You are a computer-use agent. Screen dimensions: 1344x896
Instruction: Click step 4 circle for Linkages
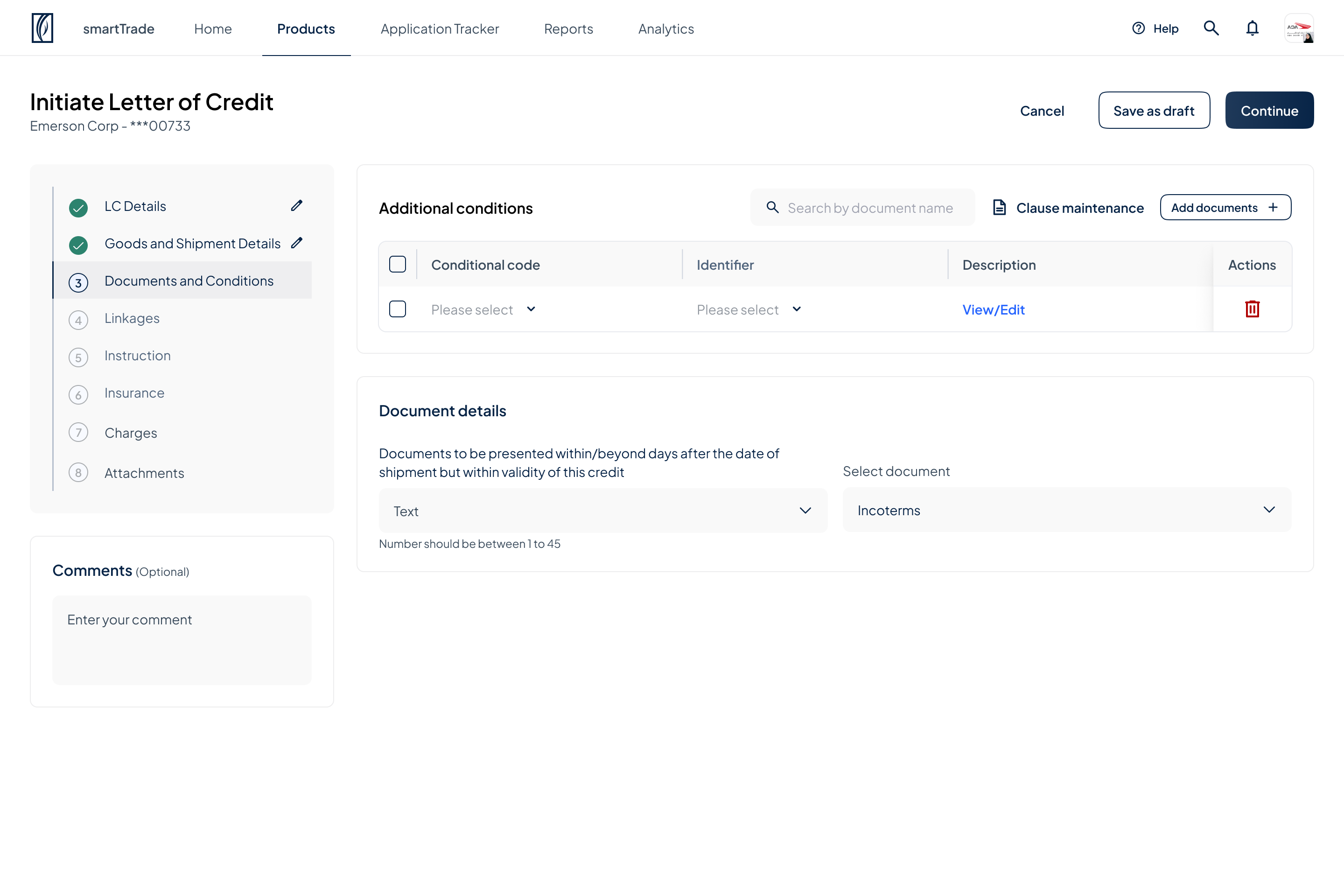pos(78,320)
